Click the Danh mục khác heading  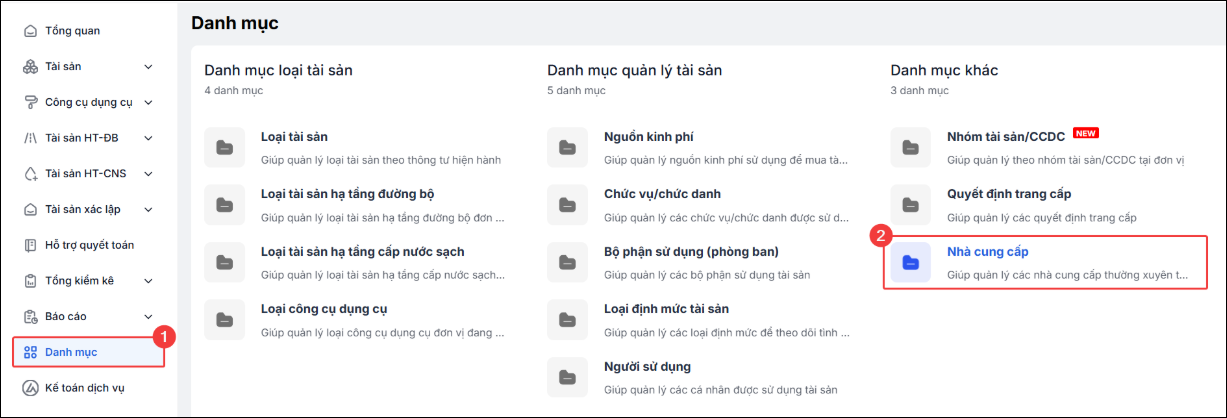tap(944, 70)
